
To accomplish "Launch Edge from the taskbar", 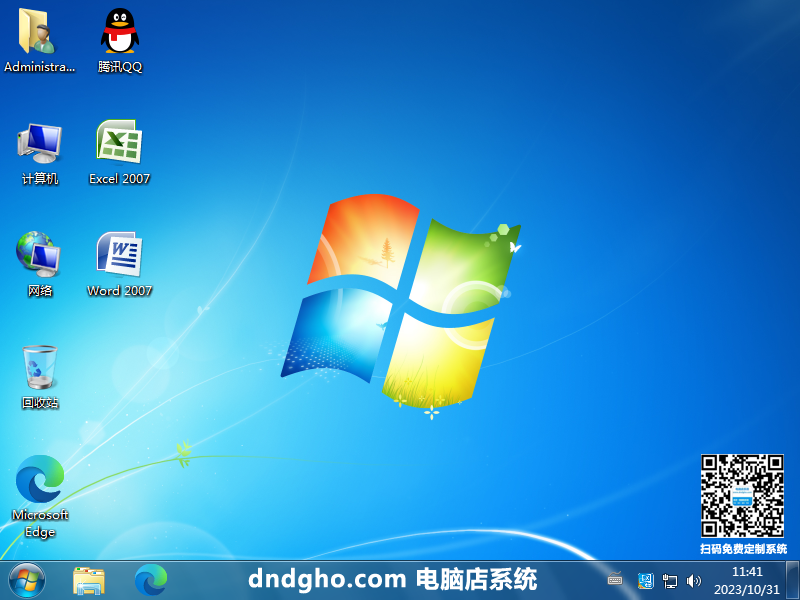I will [x=151, y=581].
